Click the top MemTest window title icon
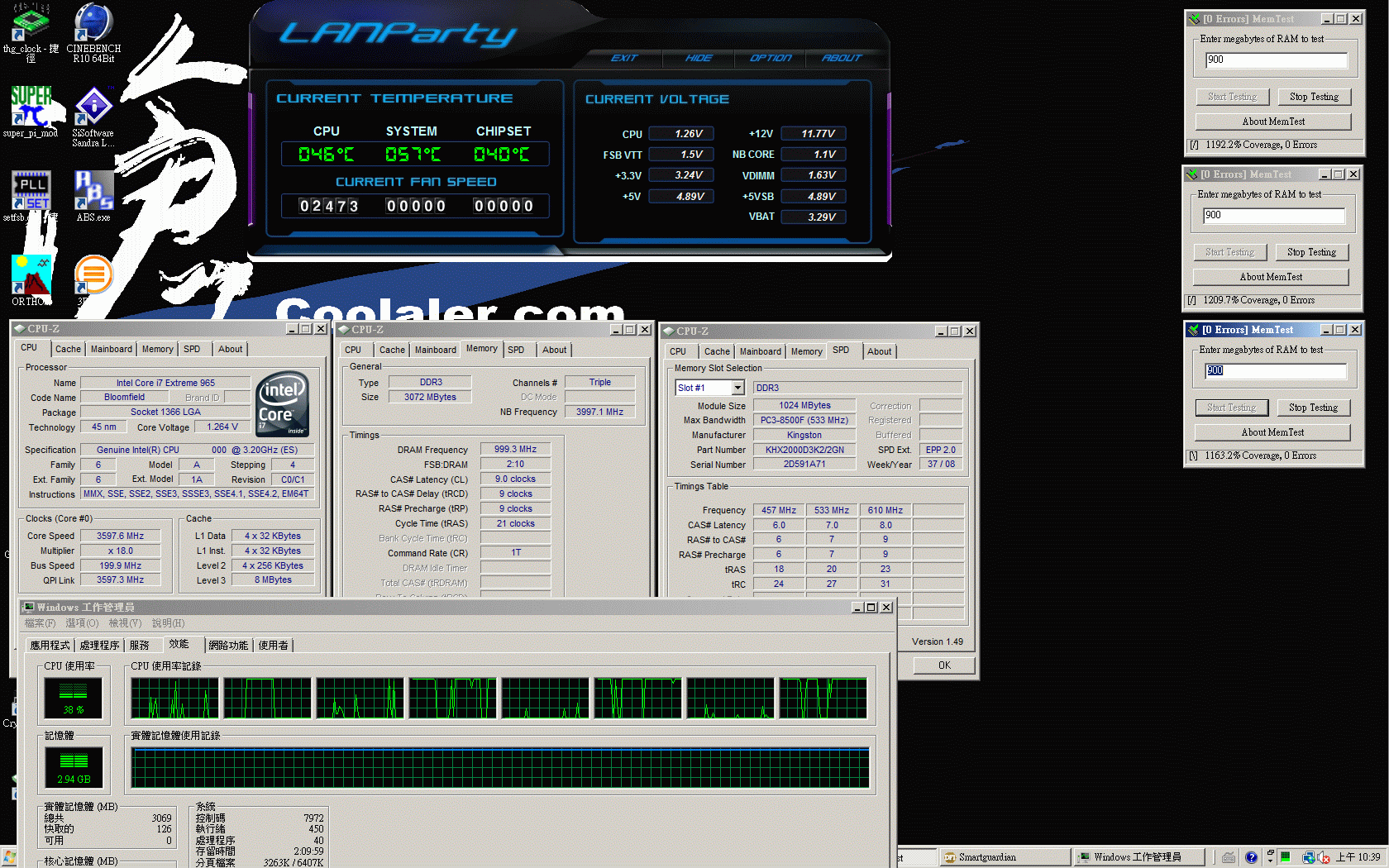The width and height of the screenshot is (1389, 868). click(x=1194, y=19)
